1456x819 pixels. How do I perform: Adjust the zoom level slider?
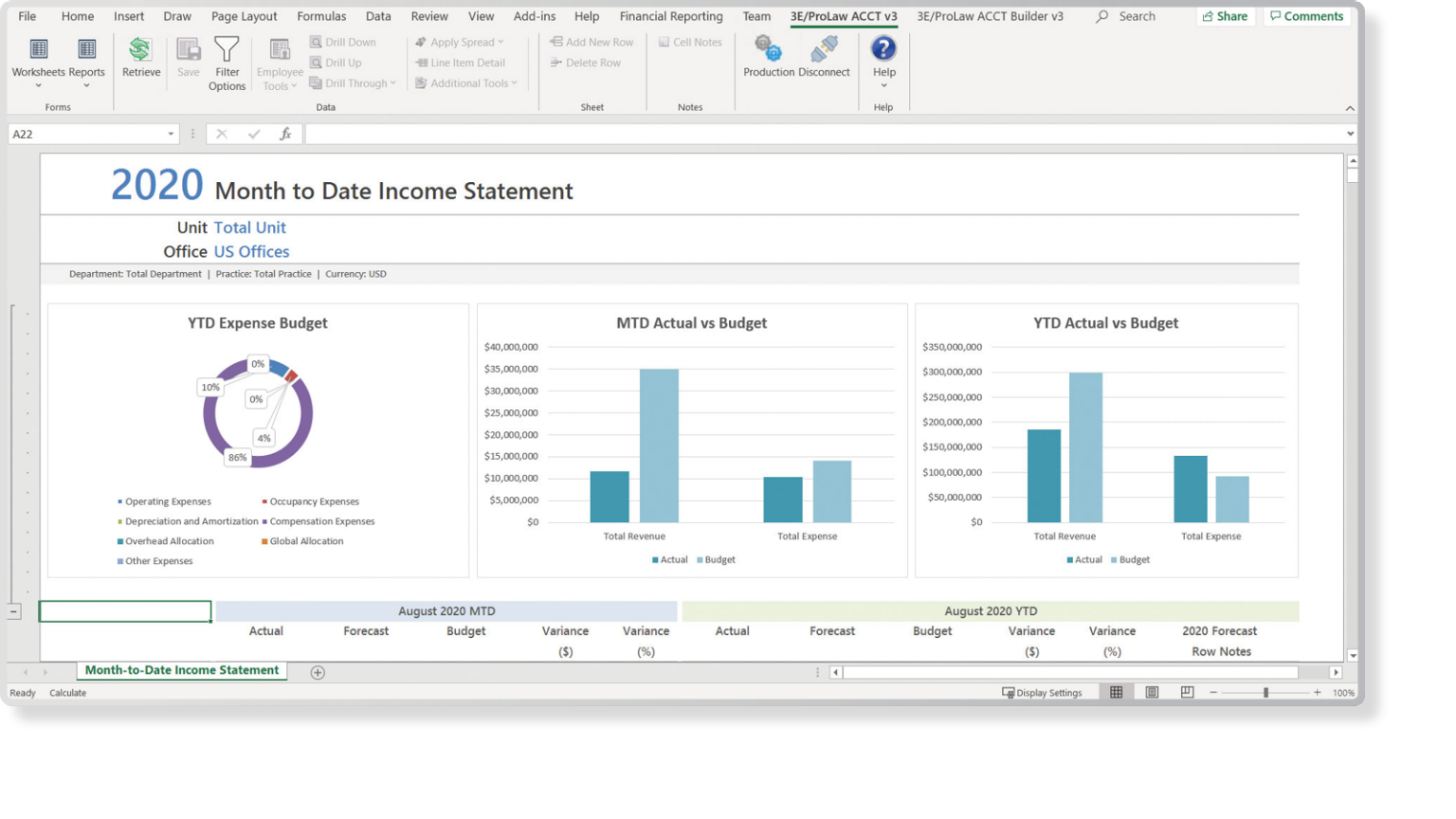pos(1265,693)
